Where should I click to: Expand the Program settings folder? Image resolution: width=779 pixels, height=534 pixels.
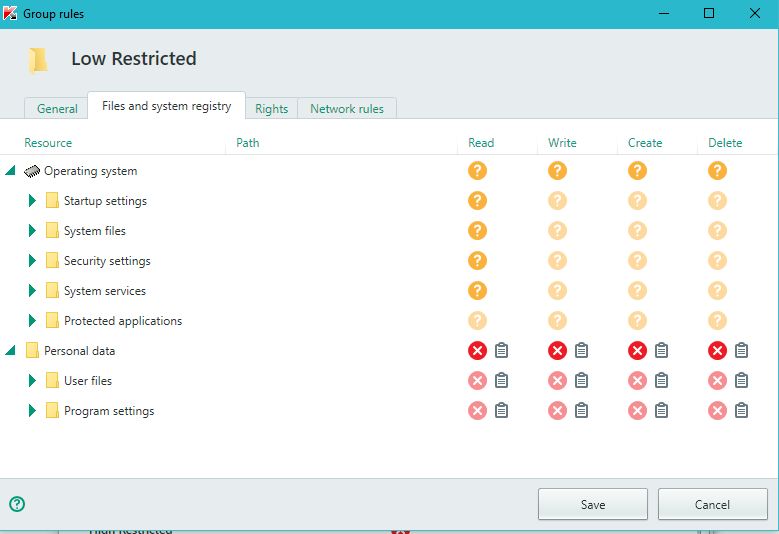click(32, 411)
